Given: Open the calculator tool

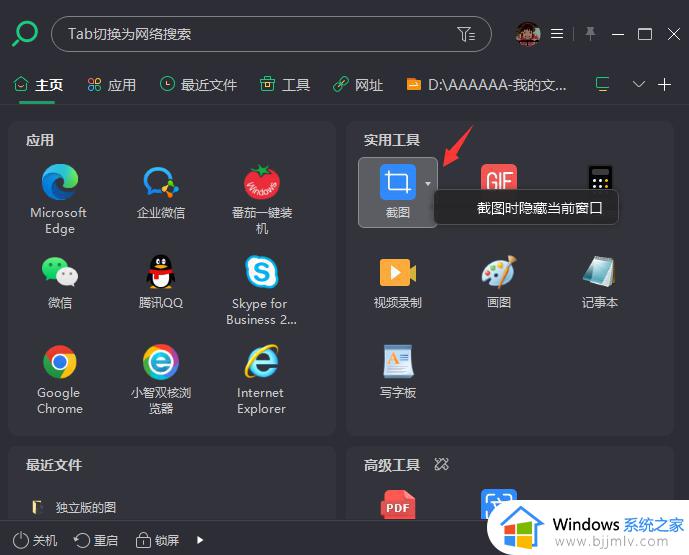Looking at the screenshot, I should pyautogui.click(x=600, y=178).
